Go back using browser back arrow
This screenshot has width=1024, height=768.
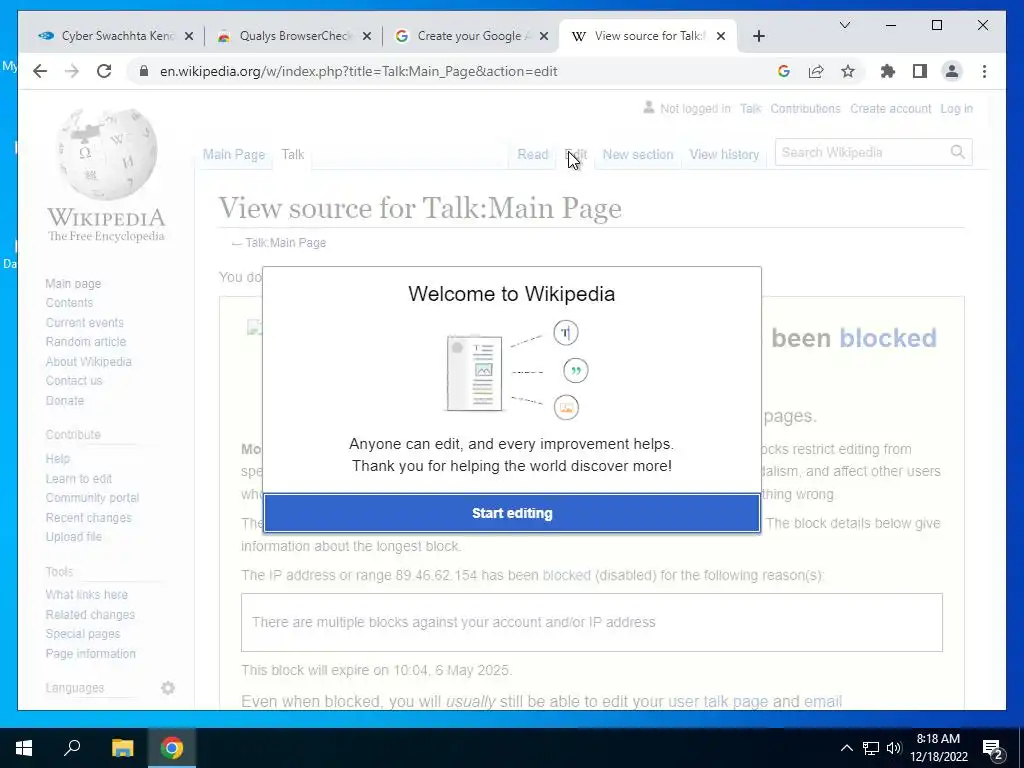tap(40, 71)
